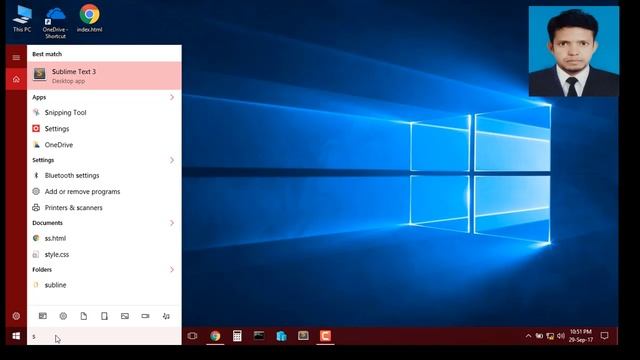Image resolution: width=640 pixels, height=360 pixels.
Task: Click the search text box
Action: pos(104,336)
